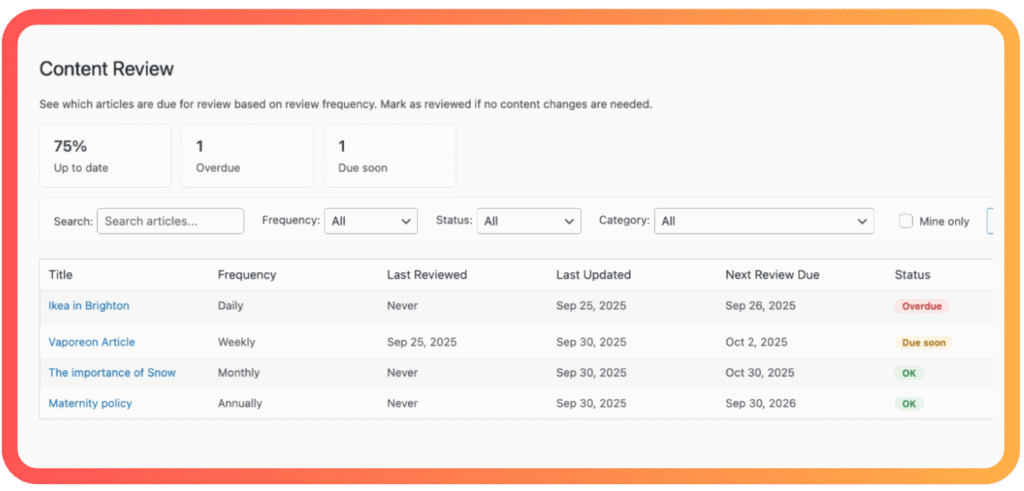Click the Title column header
The height and width of the screenshot is (491, 1024).
click(61, 275)
